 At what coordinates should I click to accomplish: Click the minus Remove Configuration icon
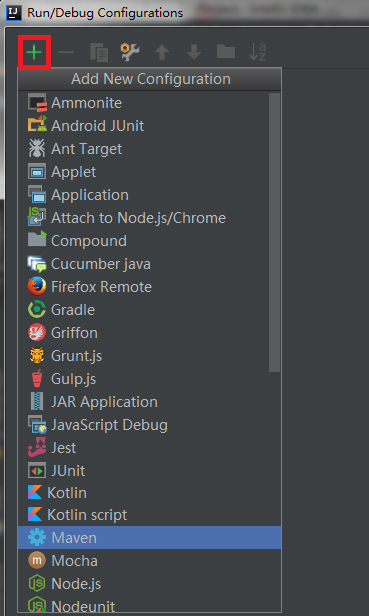pos(66,52)
